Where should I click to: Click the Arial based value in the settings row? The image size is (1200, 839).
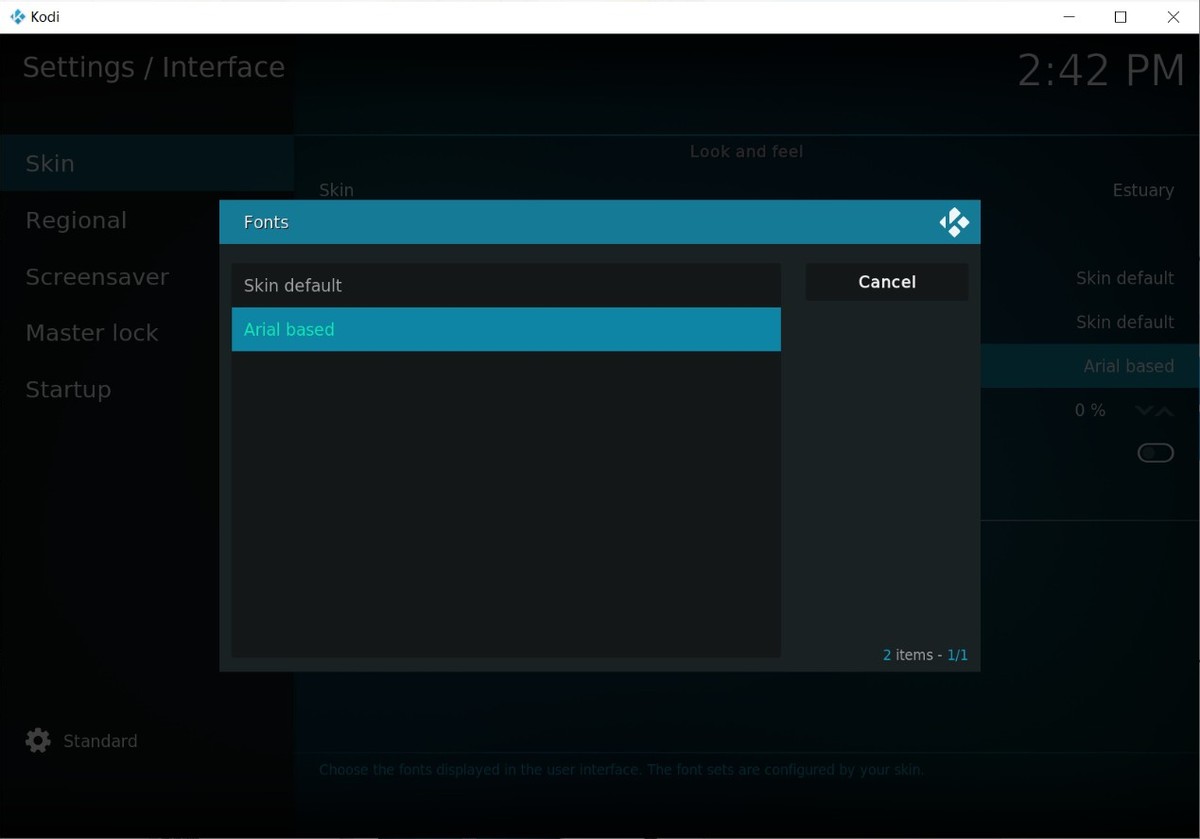tap(1129, 366)
